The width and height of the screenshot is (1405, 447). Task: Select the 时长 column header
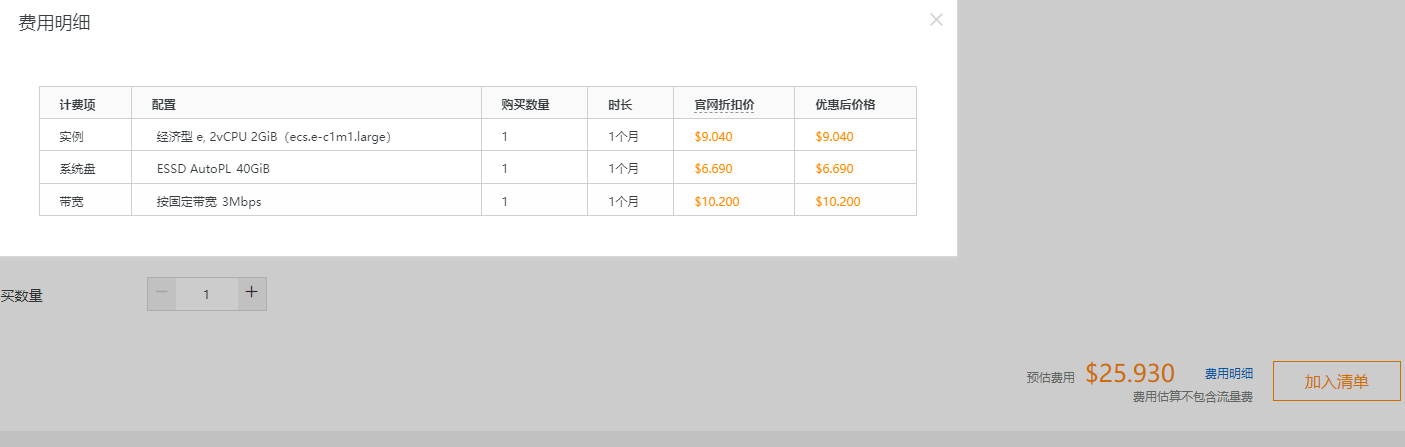pos(620,104)
